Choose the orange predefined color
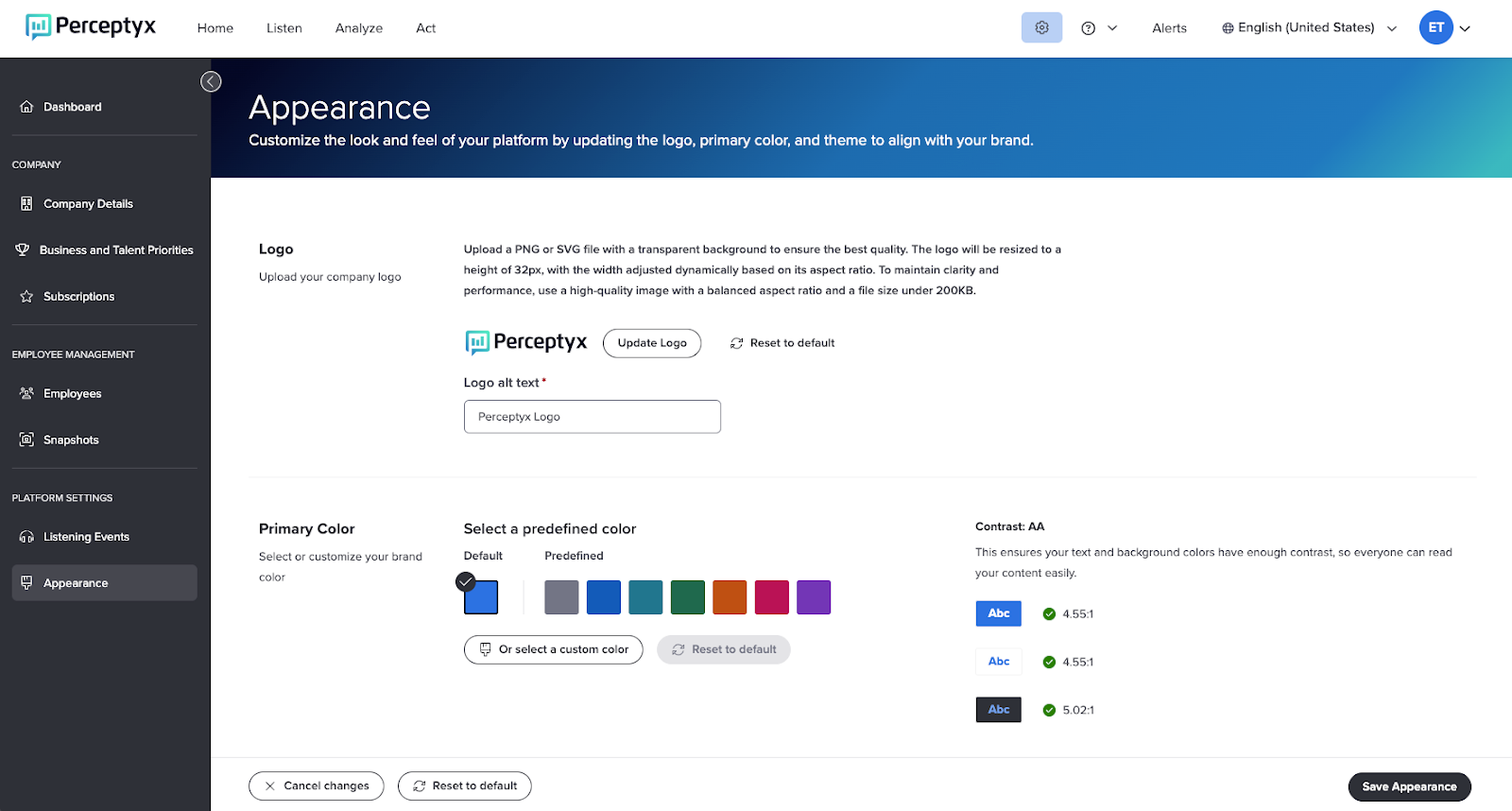This screenshot has height=811, width=1512. pyautogui.click(x=730, y=597)
